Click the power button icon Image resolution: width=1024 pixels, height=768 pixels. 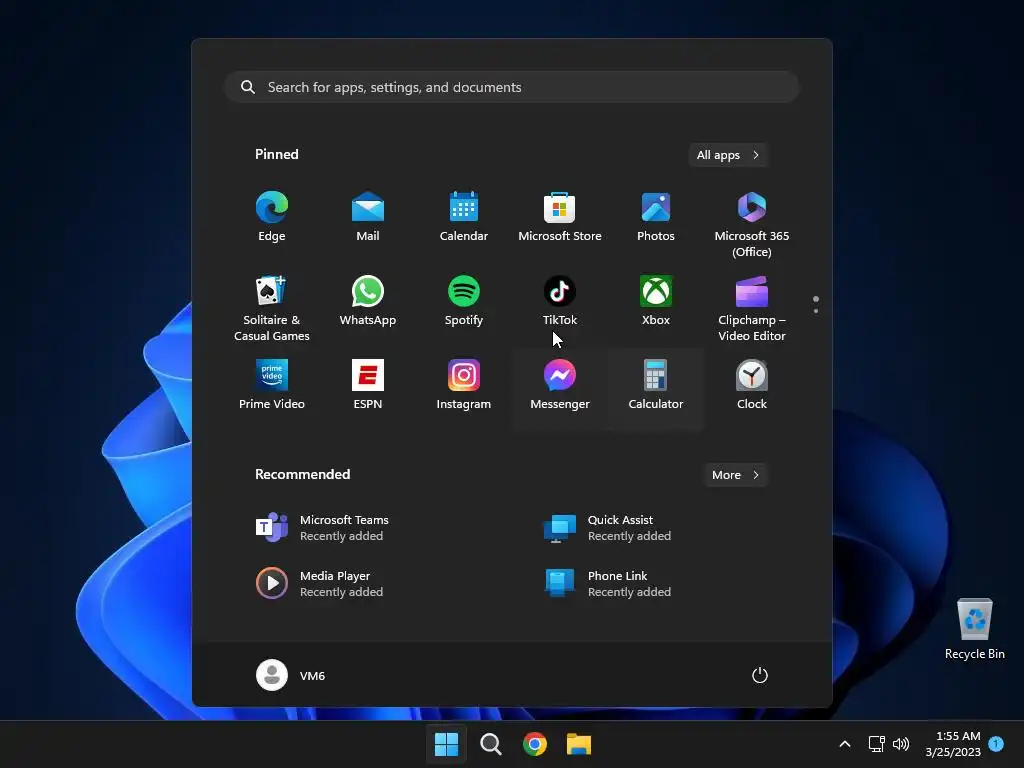point(760,675)
